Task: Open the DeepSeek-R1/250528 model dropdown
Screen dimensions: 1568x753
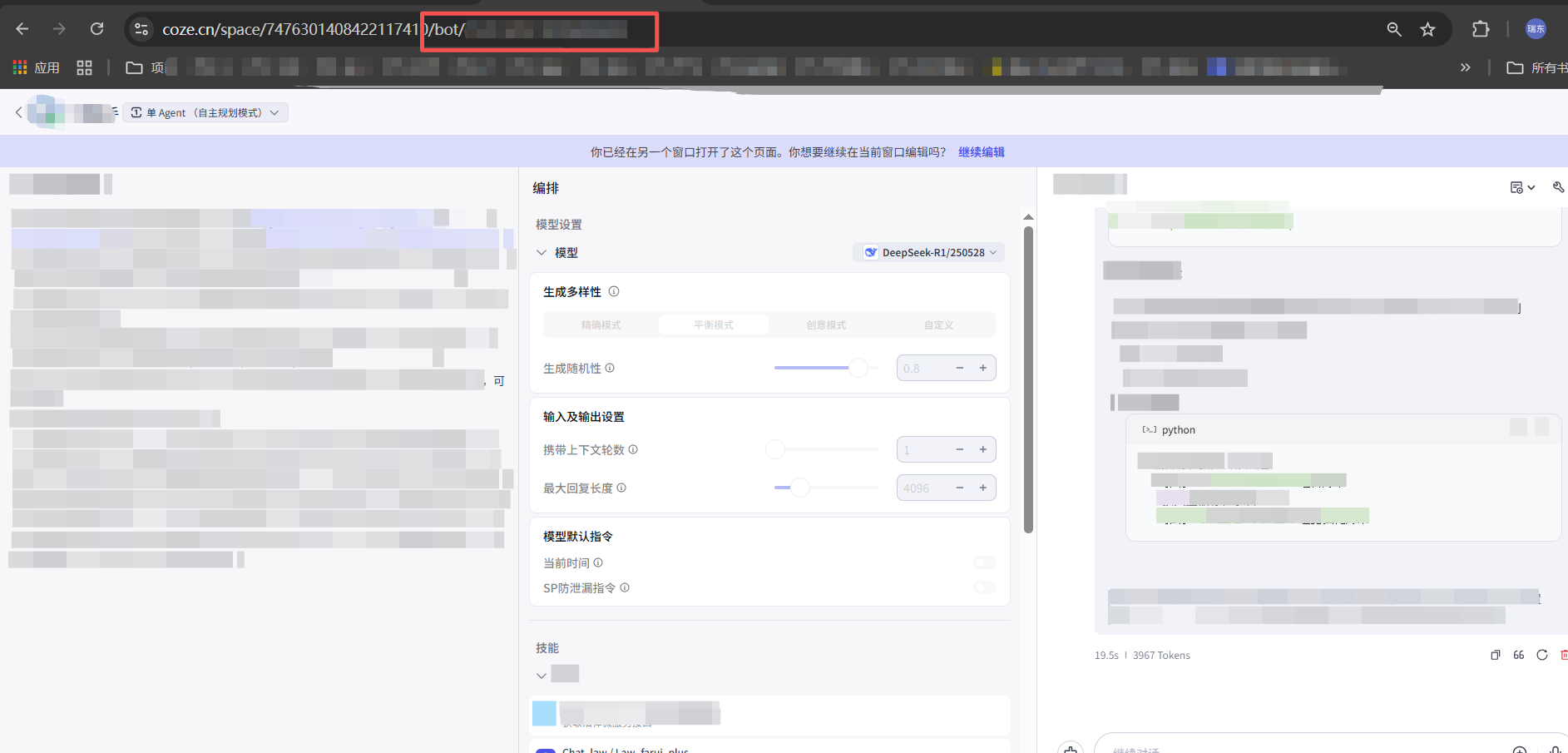Action: [929, 252]
